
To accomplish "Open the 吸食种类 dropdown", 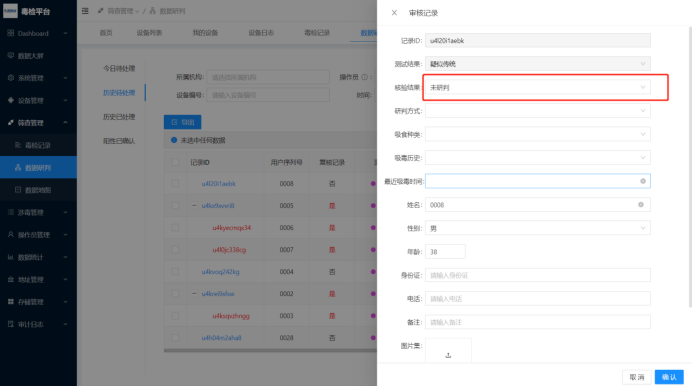I will coord(537,134).
